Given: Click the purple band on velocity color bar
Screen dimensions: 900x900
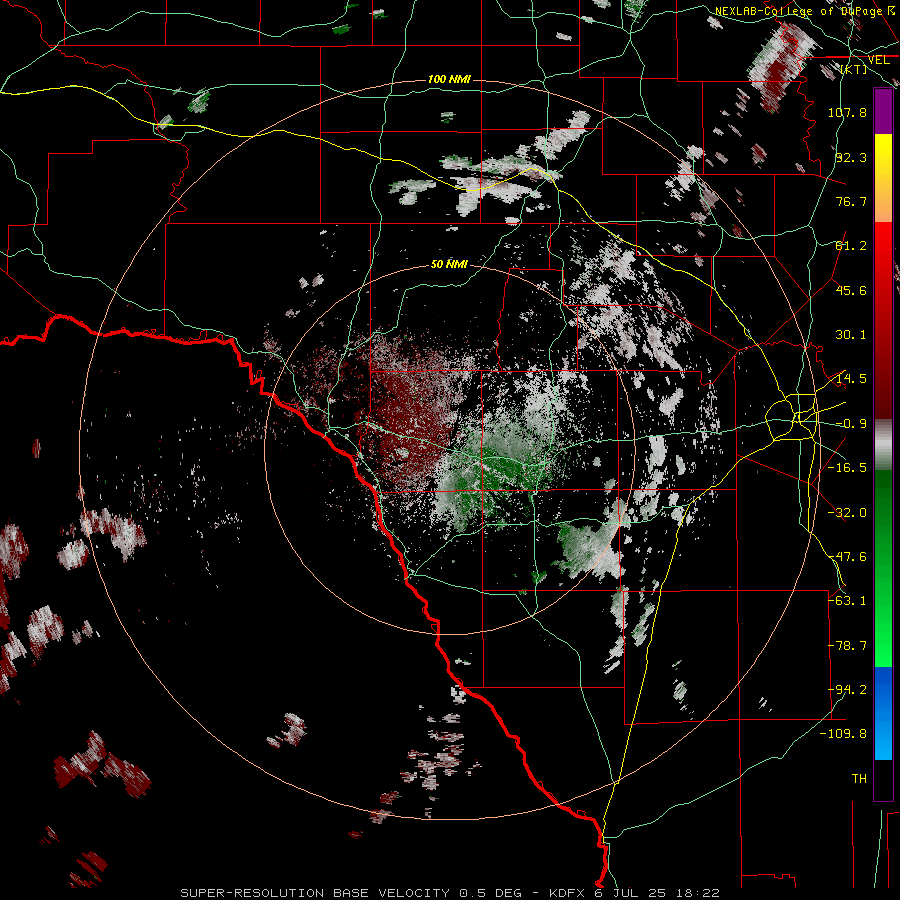Looking at the screenshot, I should click(x=883, y=112).
